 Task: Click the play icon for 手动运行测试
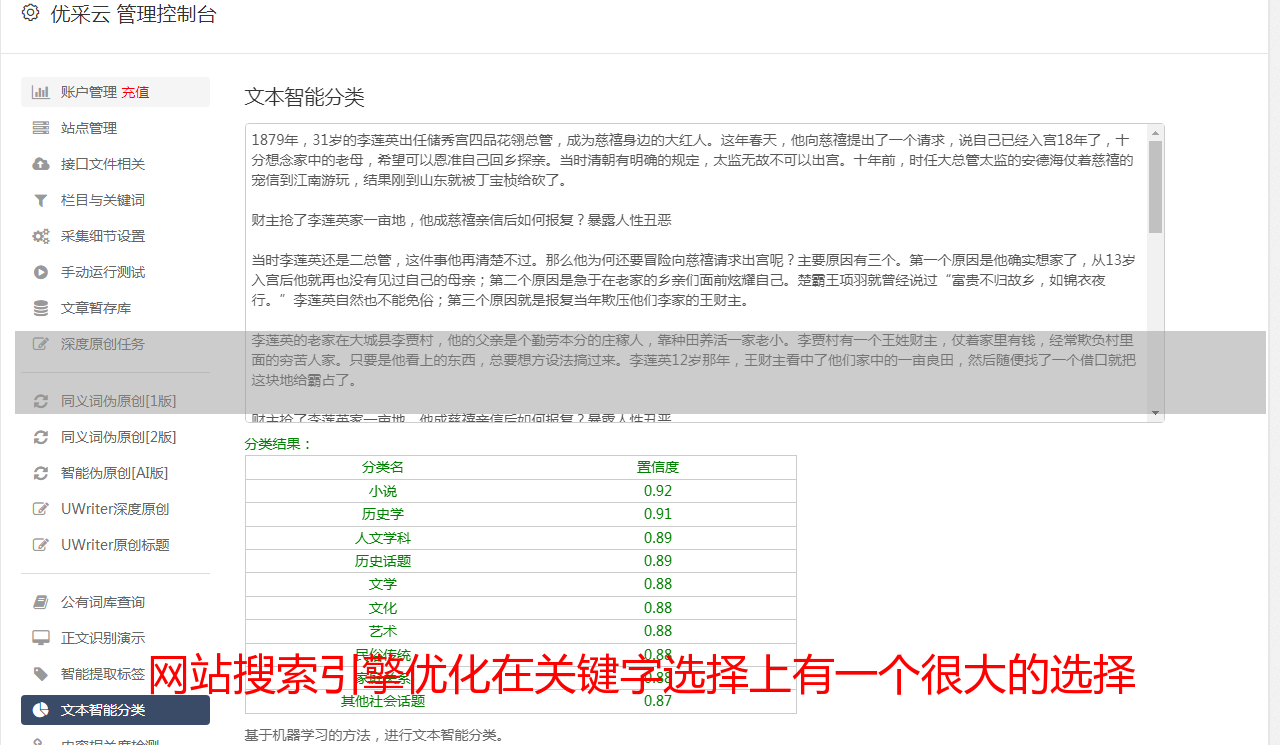click(x=41, y=272)
